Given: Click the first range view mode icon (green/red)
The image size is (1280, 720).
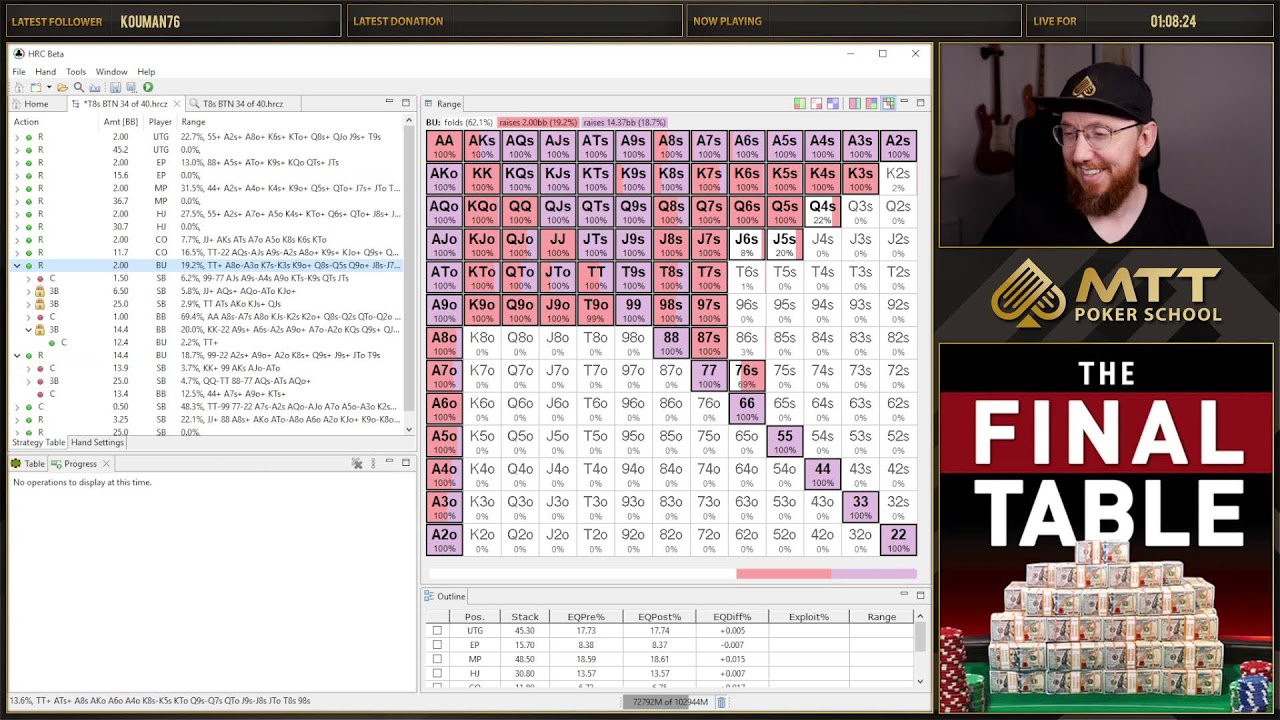Looking at the screenshot, I should pyautogui.click(x=800, y=103).
